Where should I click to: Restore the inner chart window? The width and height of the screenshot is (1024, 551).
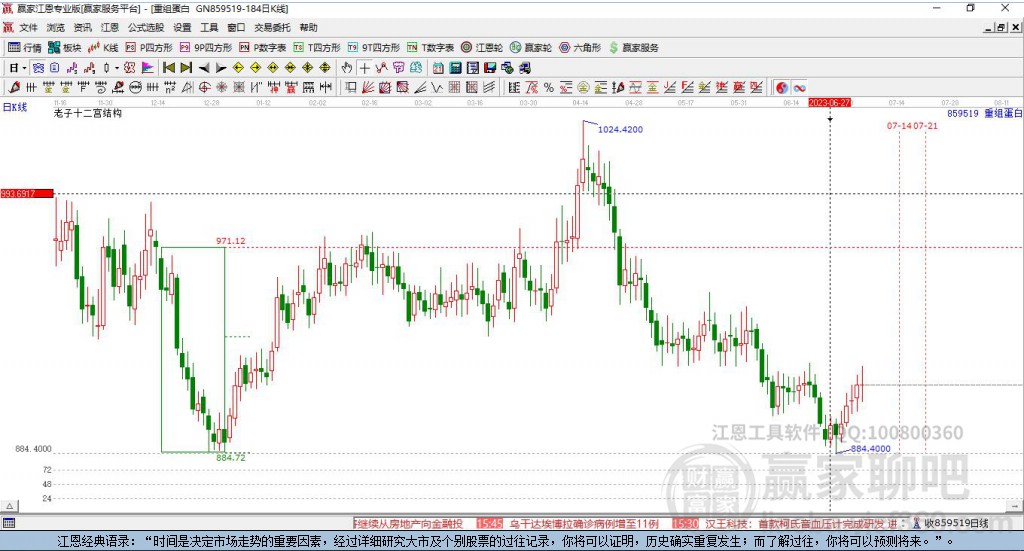coord(1001,27)
